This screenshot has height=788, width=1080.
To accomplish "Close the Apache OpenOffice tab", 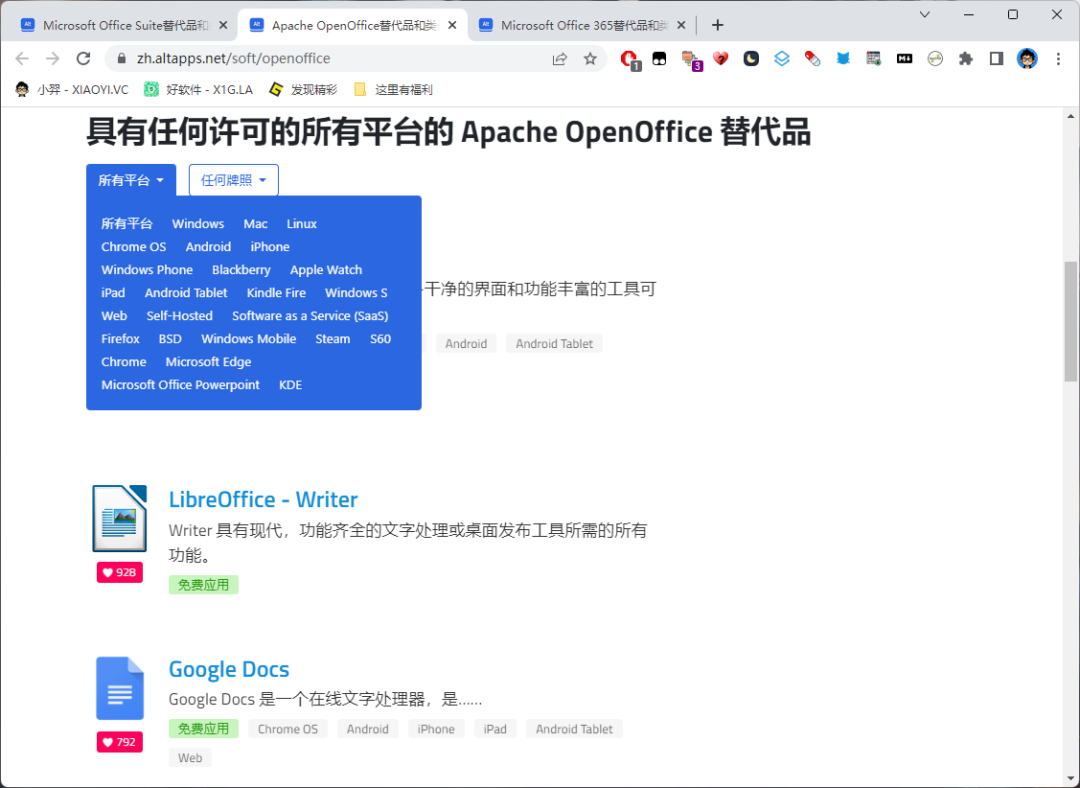I will pyautogui.click(x=452, y=25).
